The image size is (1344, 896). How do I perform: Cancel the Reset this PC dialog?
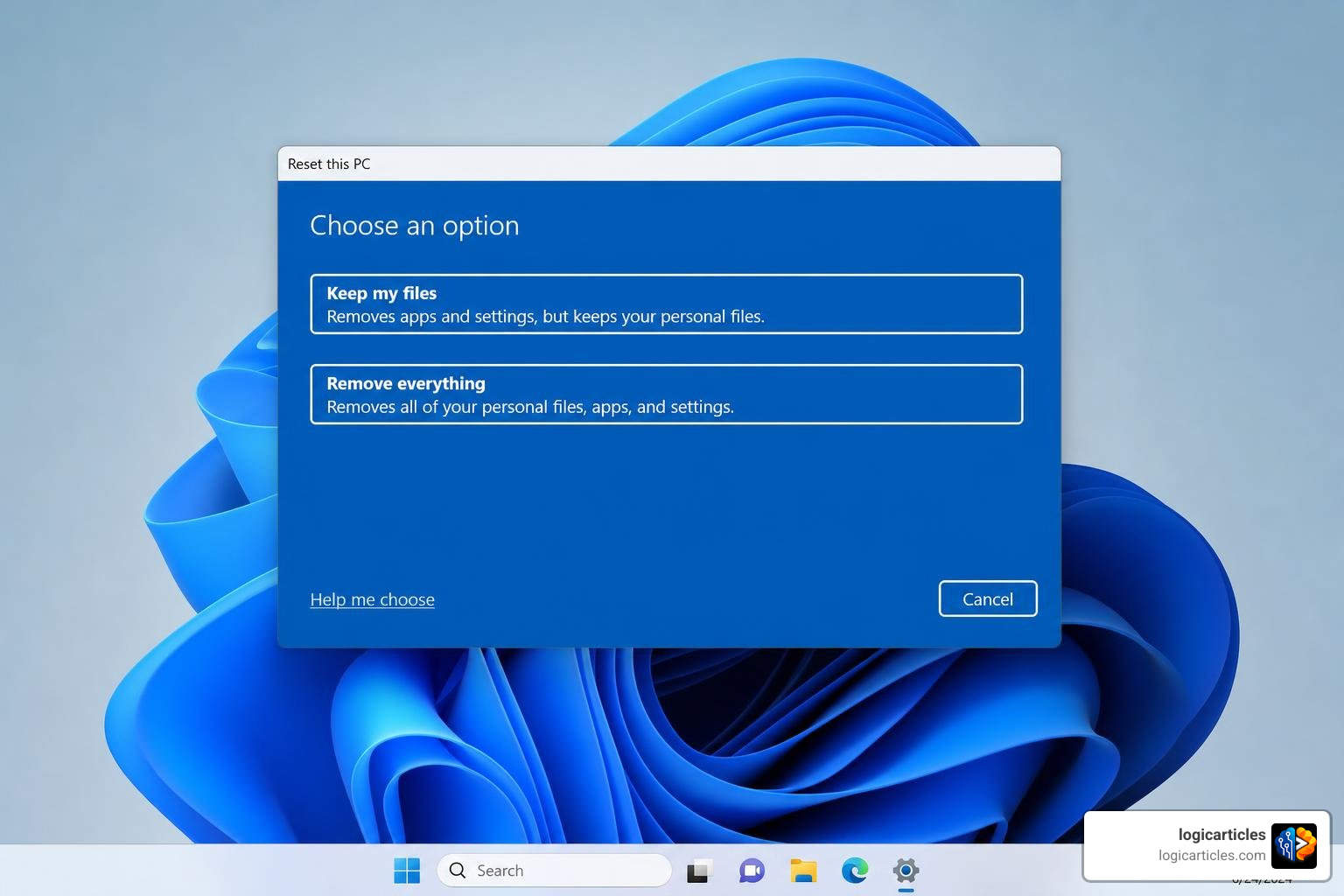[988, 598]
